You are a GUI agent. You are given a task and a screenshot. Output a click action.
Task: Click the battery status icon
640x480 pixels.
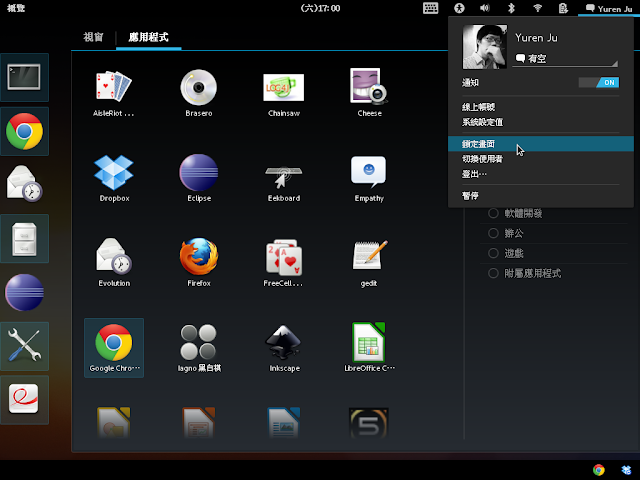click(x=563, y=8)
